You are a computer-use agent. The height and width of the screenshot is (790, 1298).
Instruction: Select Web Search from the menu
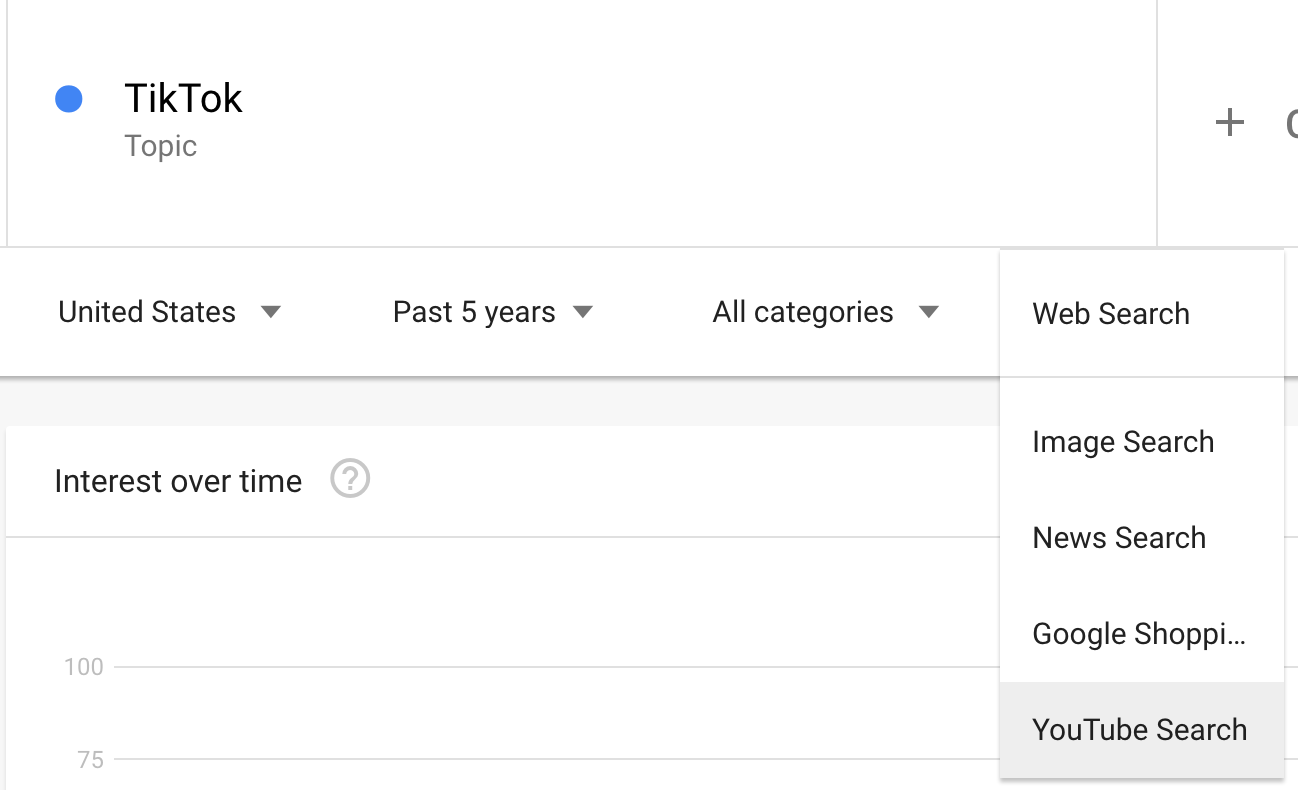pos(1110,314)
